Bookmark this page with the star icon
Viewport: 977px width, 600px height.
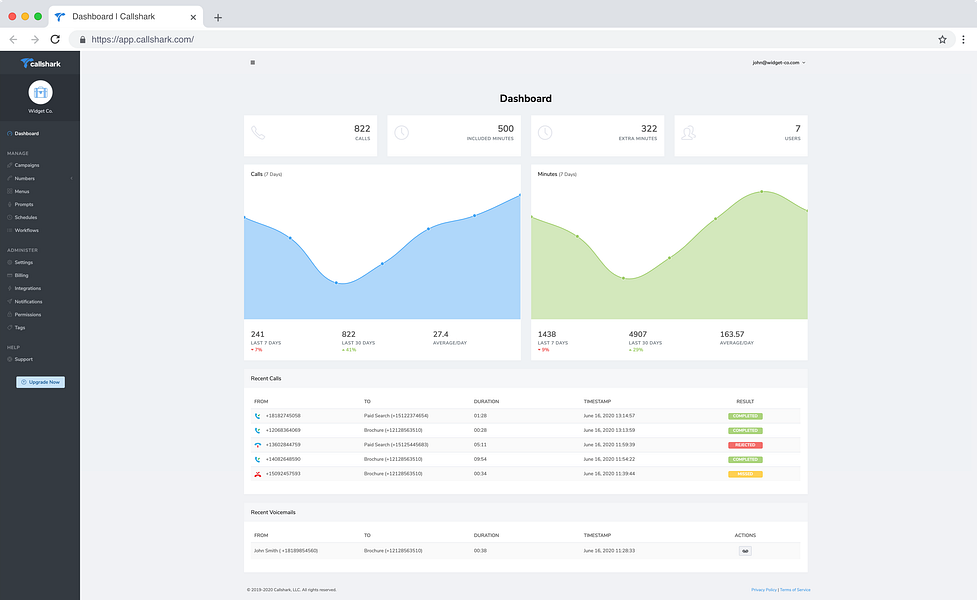[x=942, y=39]
